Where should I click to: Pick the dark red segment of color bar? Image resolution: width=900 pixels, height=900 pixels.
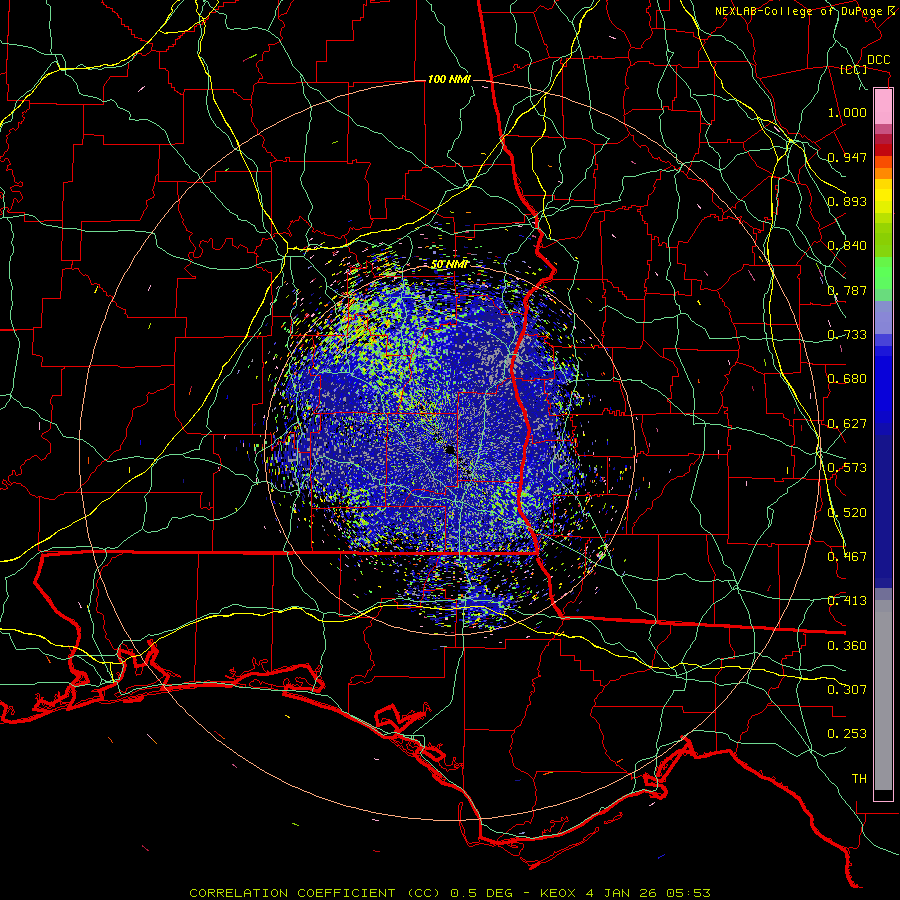click(x=883, y=149)
